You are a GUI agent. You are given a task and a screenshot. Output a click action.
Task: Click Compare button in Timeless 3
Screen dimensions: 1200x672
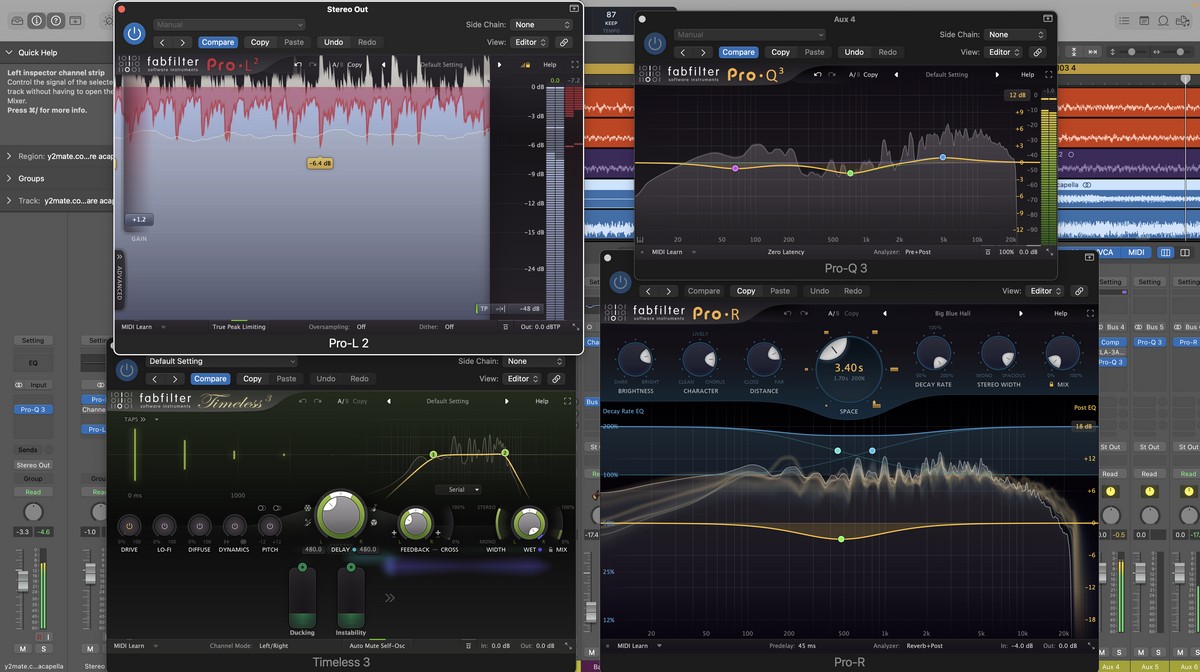pos(210,379)
